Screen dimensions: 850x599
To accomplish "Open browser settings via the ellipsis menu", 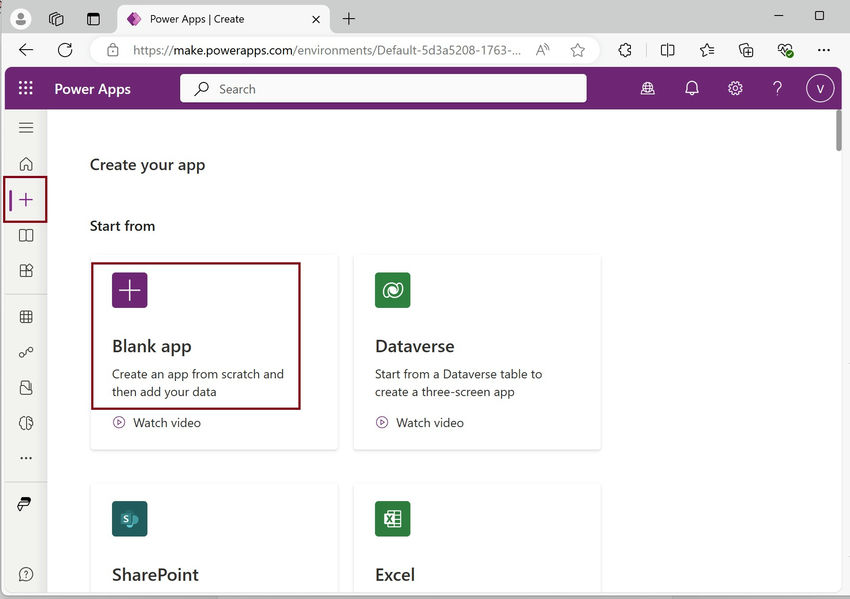I will click(x=824, y=50).
